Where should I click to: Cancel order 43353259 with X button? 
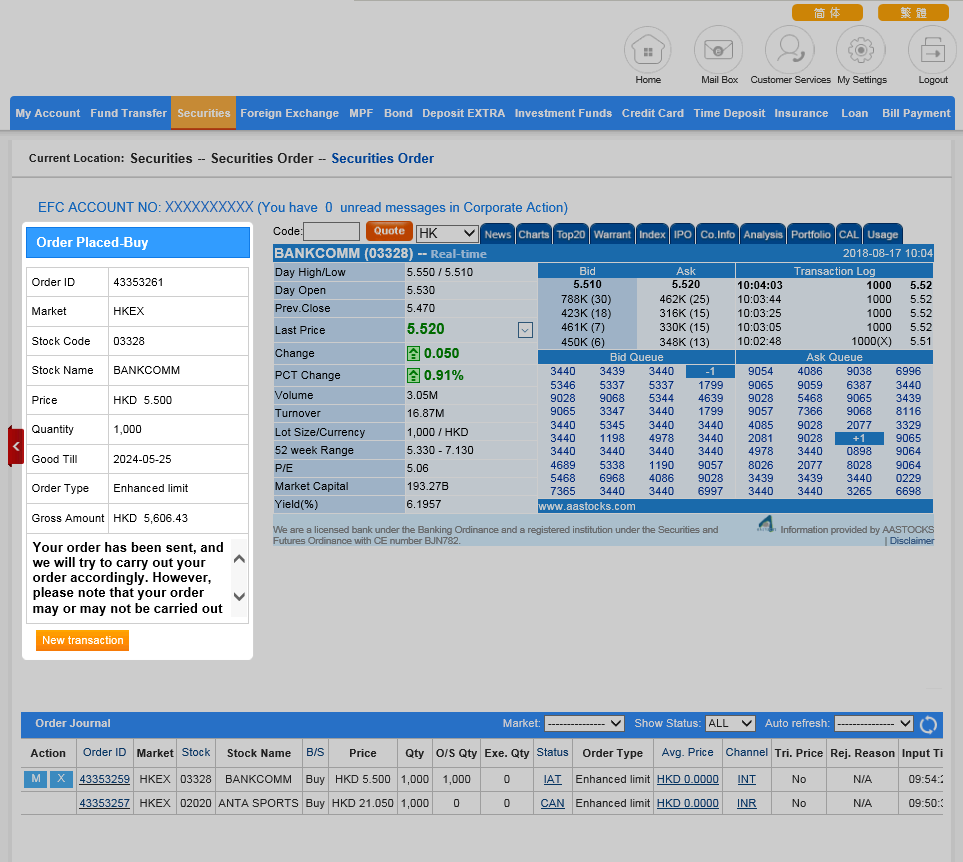(61, 779)
